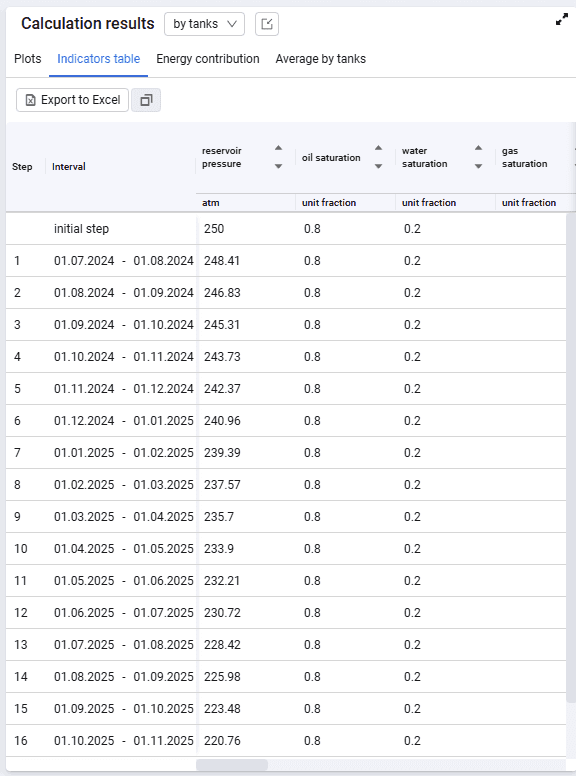Screen dimensions: 576x776
Task: Click the Calculation results title
Action: (x=88, y=23)
